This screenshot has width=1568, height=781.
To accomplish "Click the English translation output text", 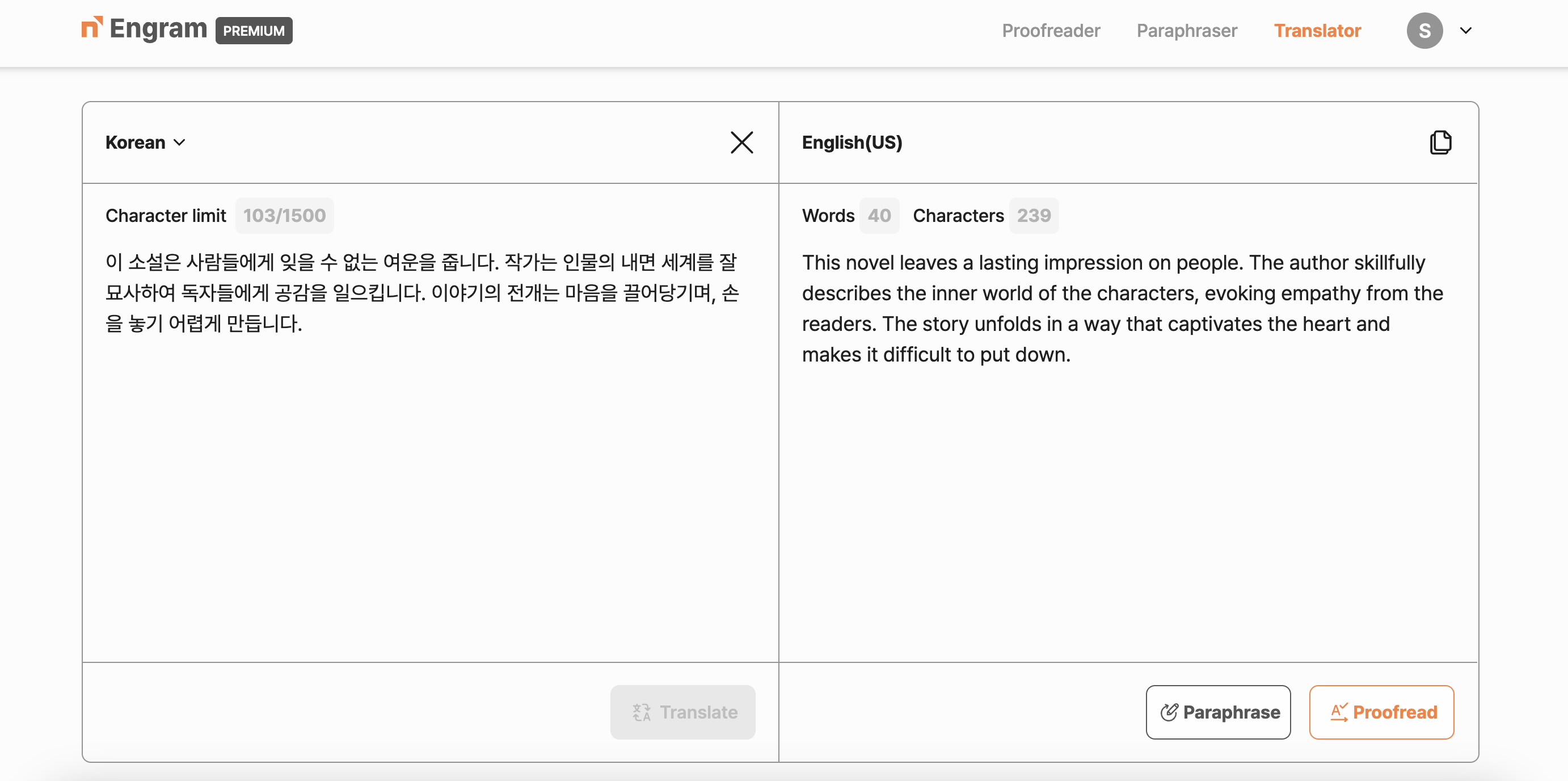I will coord(1122,309).
